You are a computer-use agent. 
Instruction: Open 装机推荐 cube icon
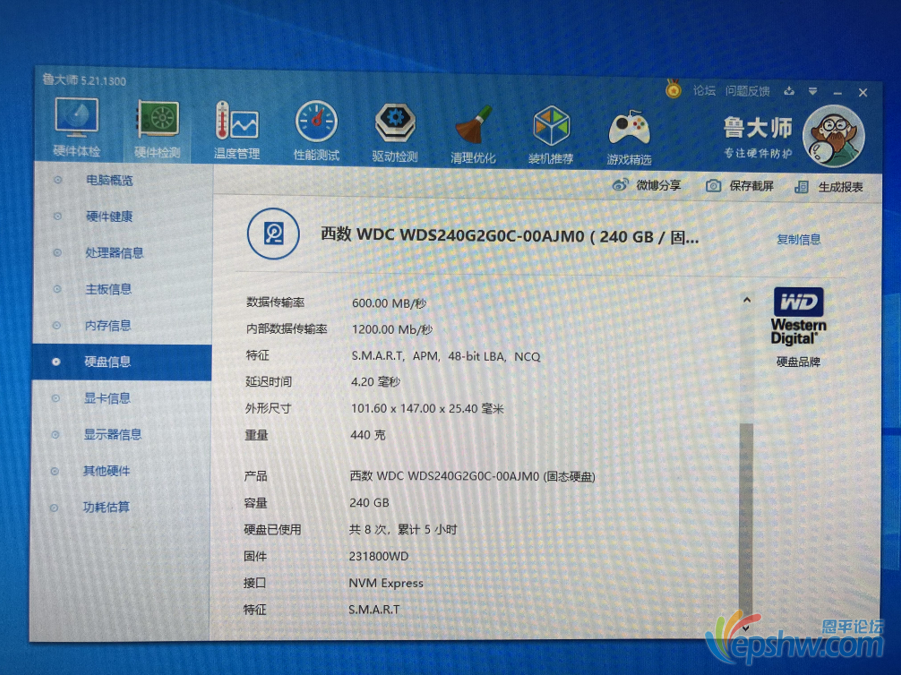tap(551, 134)
